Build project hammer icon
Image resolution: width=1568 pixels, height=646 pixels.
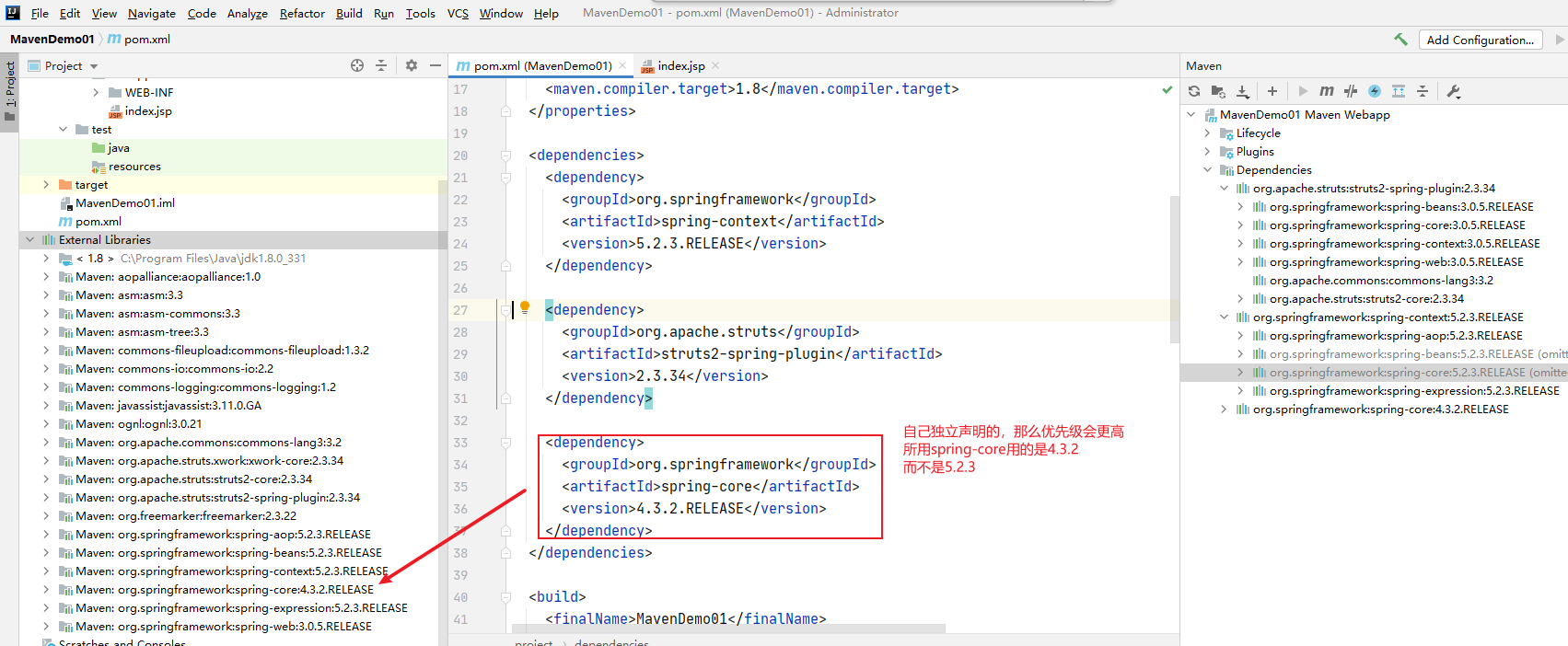coord(1400,40)
